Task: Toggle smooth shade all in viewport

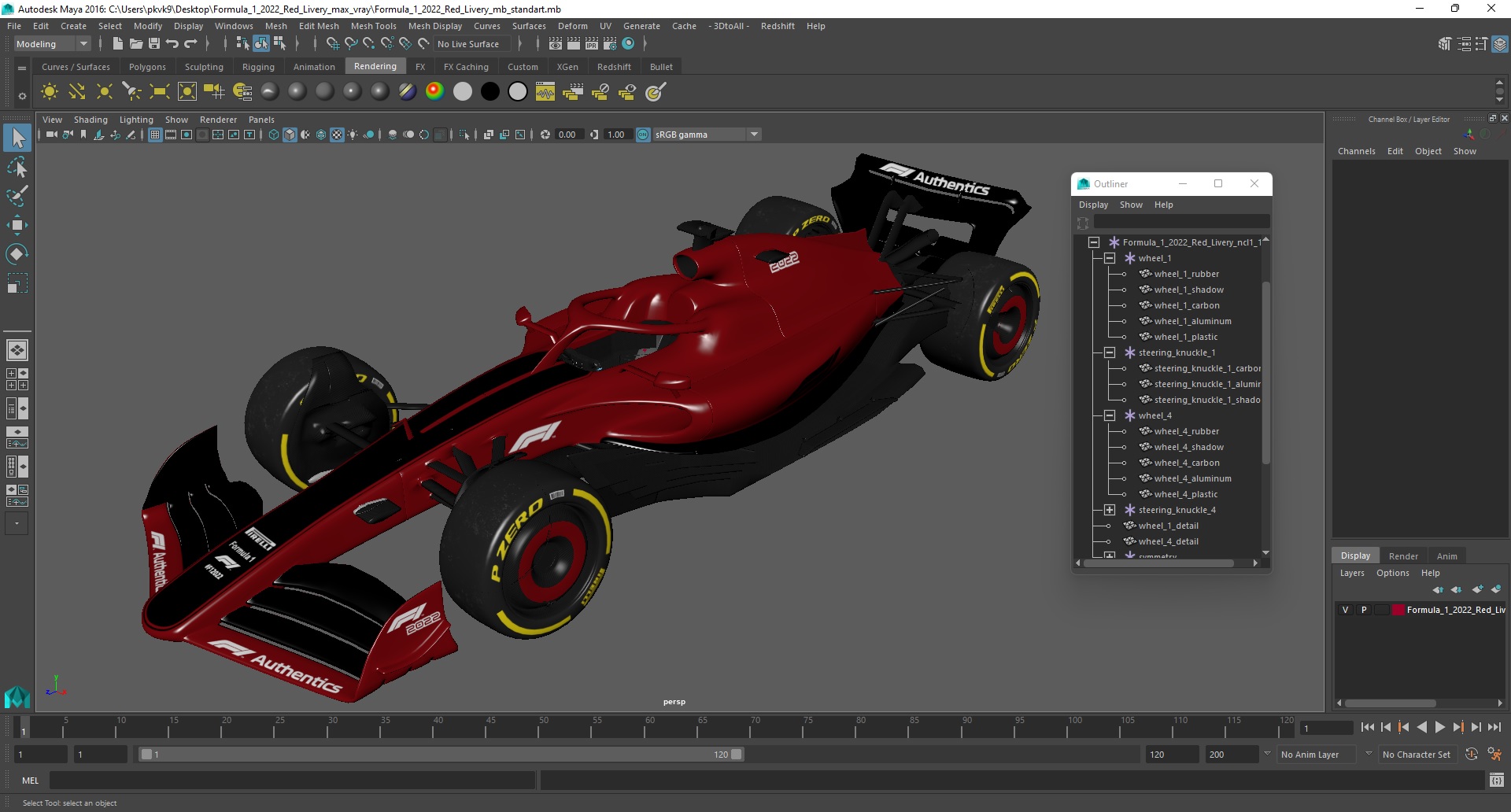Action: click(x=290, y=135)
